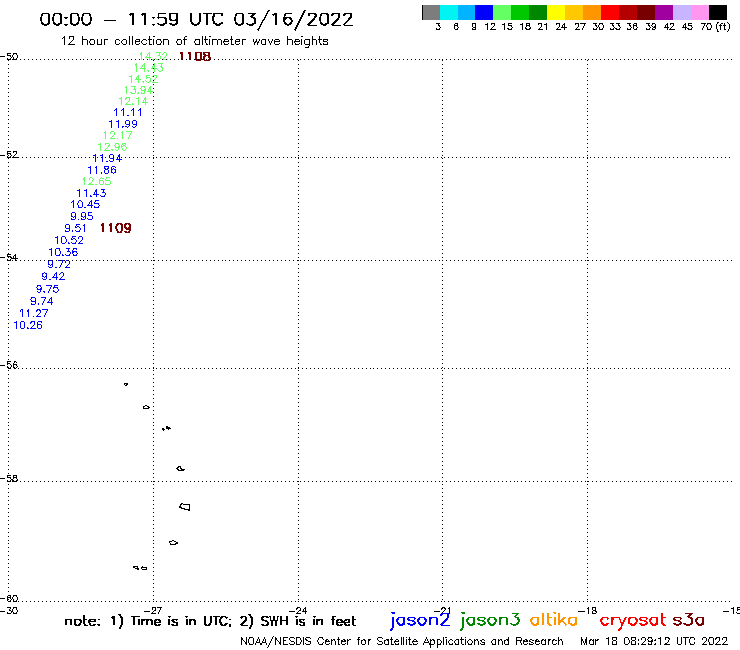The width and height of the screenshot is (740, 650).
Task: Click the -58 latitude axis label
Action: pos(9,479)
